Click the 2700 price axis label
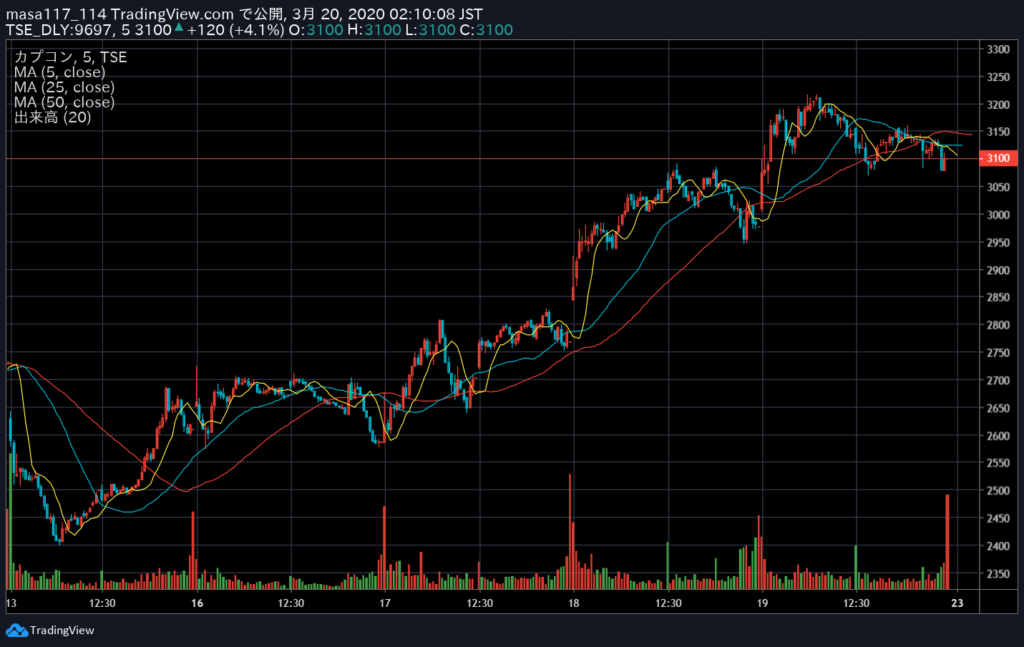1024x647 pixels. click(998, 380)
